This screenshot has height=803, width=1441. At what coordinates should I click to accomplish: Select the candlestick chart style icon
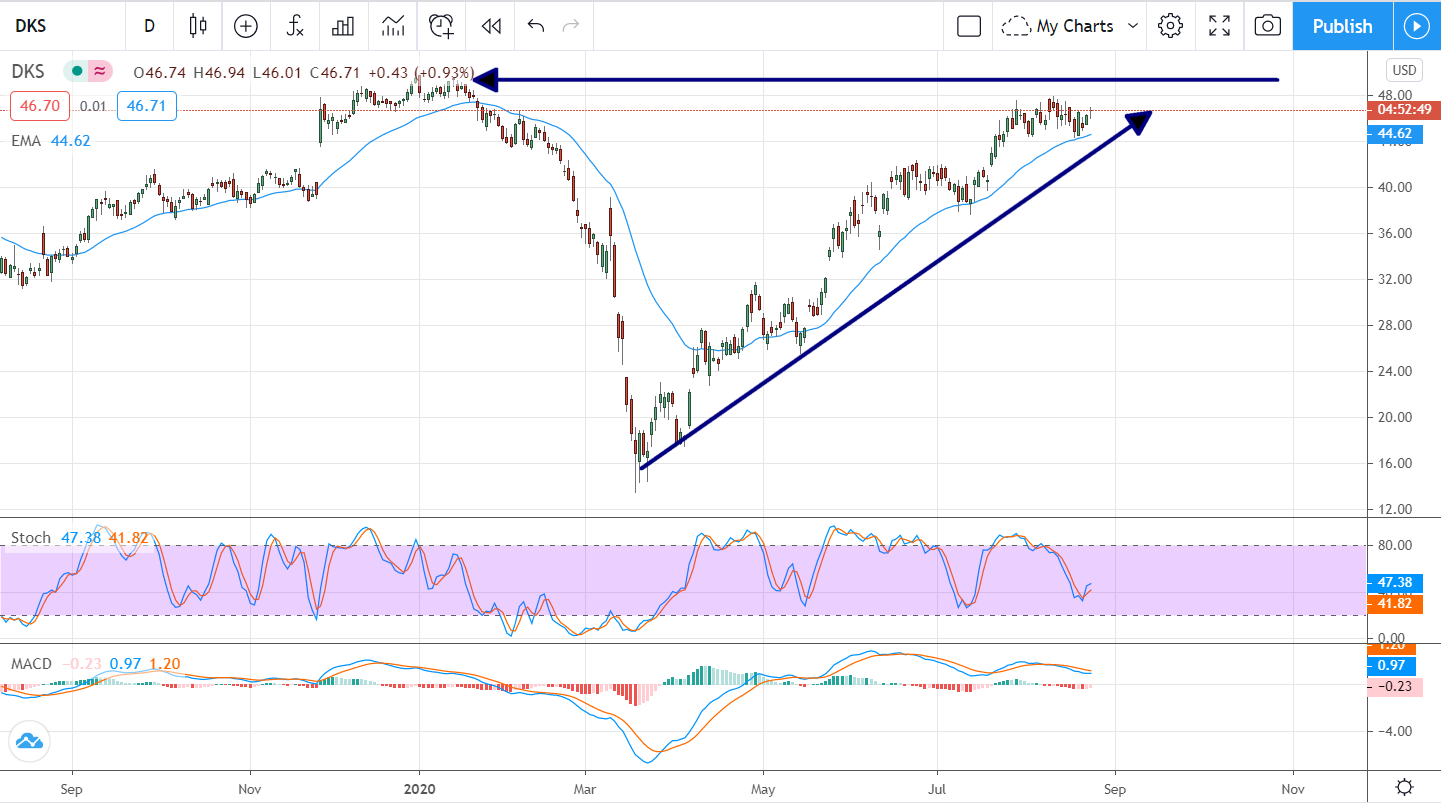pos(197,26)
